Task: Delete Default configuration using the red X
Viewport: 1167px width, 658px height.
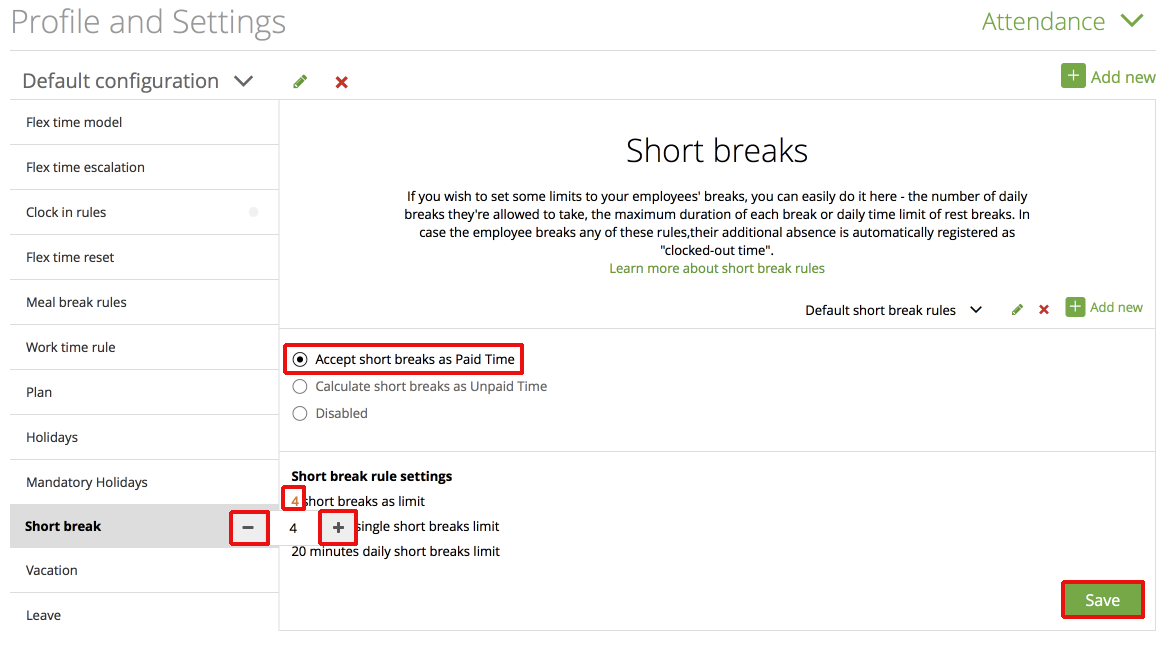Action: click(340, 81)
